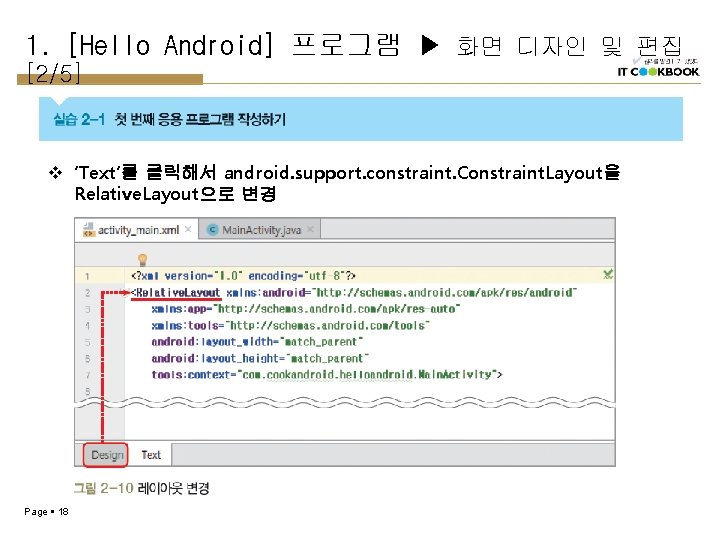Click the xml version declaration line

coord(243,276)
